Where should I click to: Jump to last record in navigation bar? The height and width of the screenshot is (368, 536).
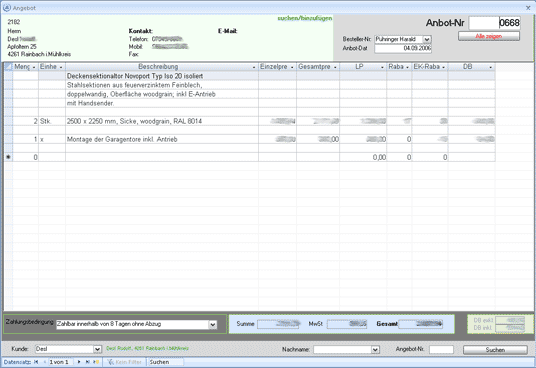(88, 362)
